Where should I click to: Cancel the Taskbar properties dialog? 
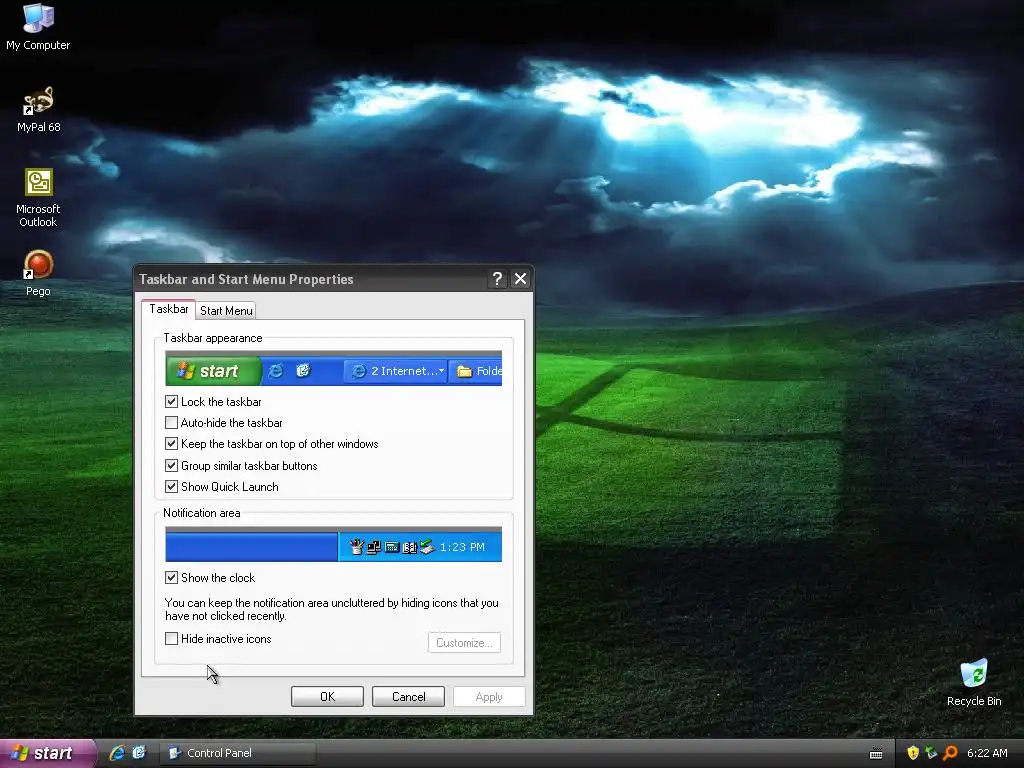[x=408, y=697]
